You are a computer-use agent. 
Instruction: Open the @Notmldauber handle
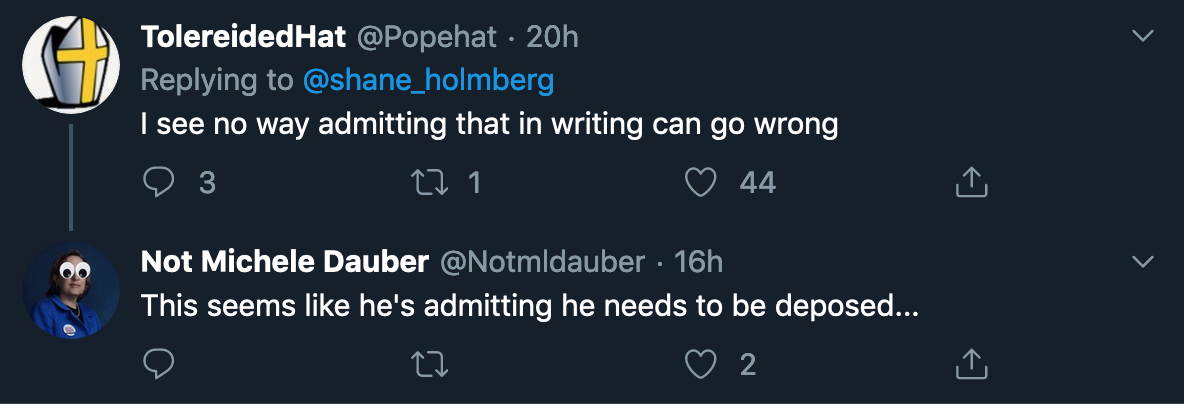542,262
